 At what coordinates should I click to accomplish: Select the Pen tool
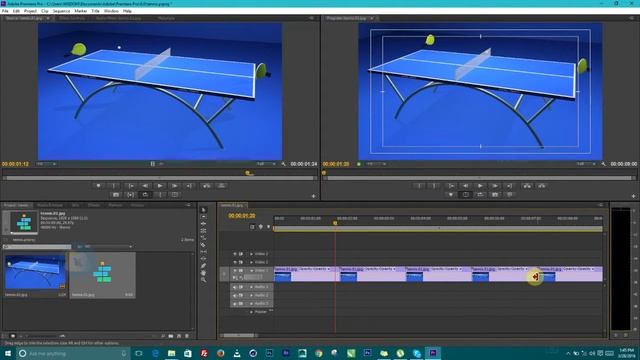point(203,266)
